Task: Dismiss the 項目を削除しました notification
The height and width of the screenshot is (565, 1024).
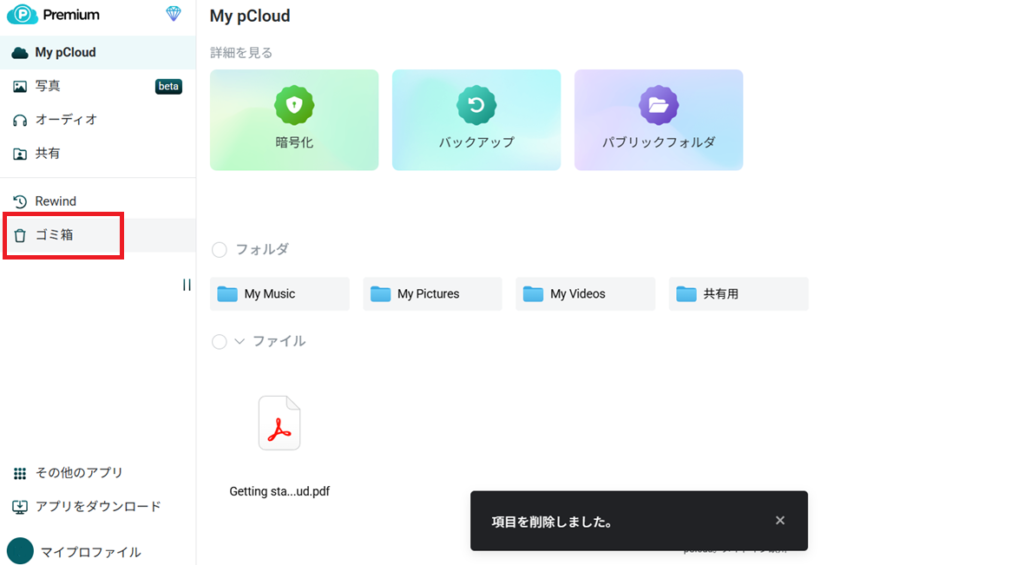Action: [780, 521]
